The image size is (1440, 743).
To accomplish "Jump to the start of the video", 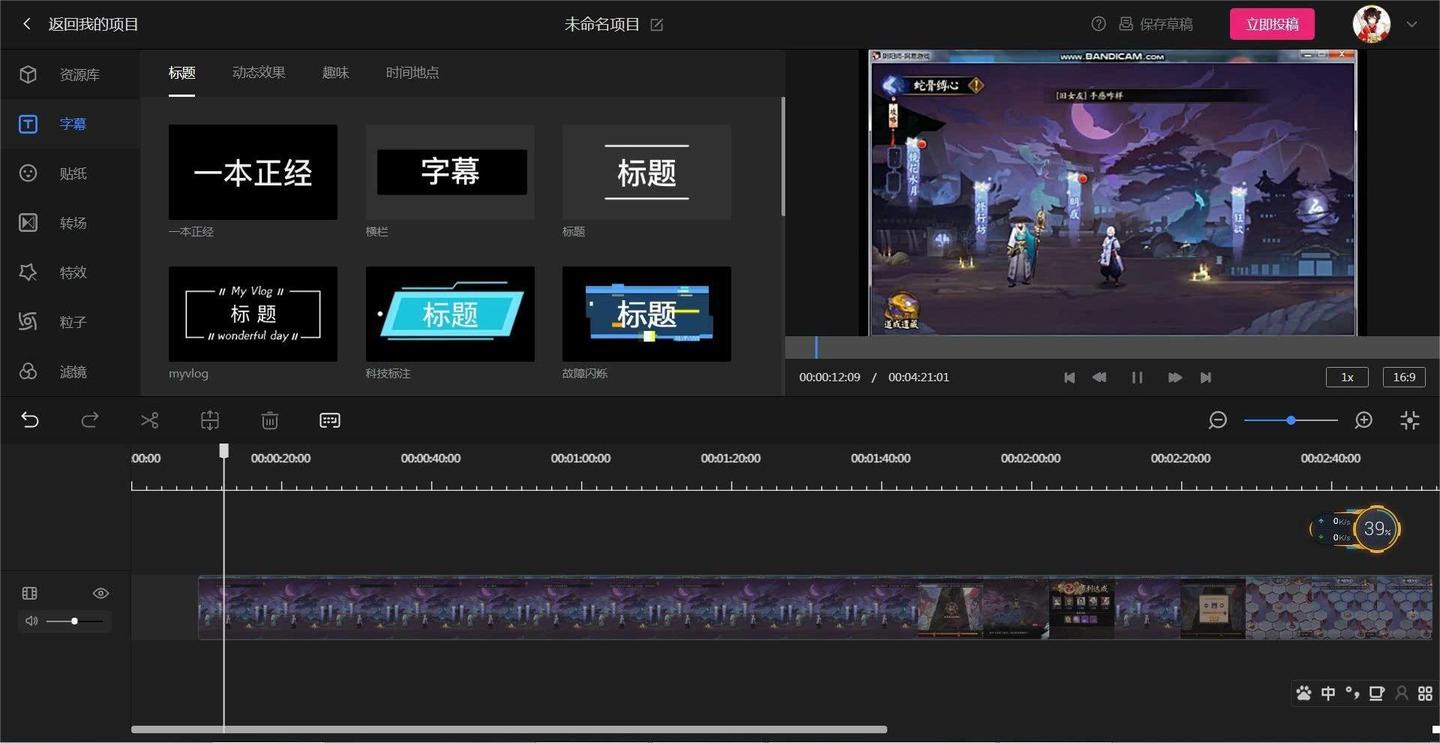I will pyautogui.click(x=1069, y=377).
